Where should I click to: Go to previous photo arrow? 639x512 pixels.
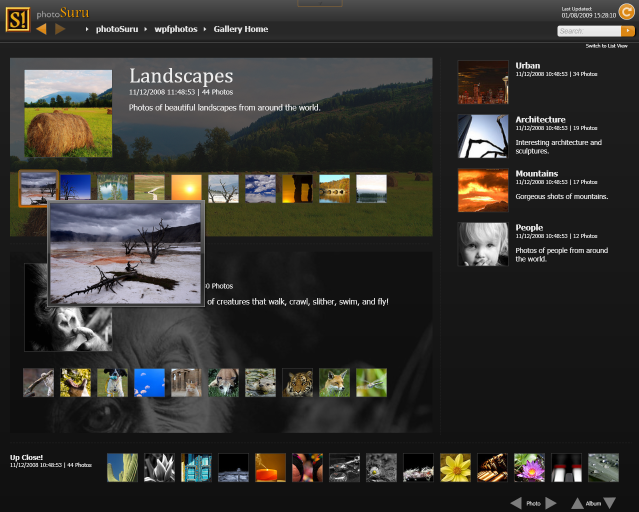[x=516, y=503]
